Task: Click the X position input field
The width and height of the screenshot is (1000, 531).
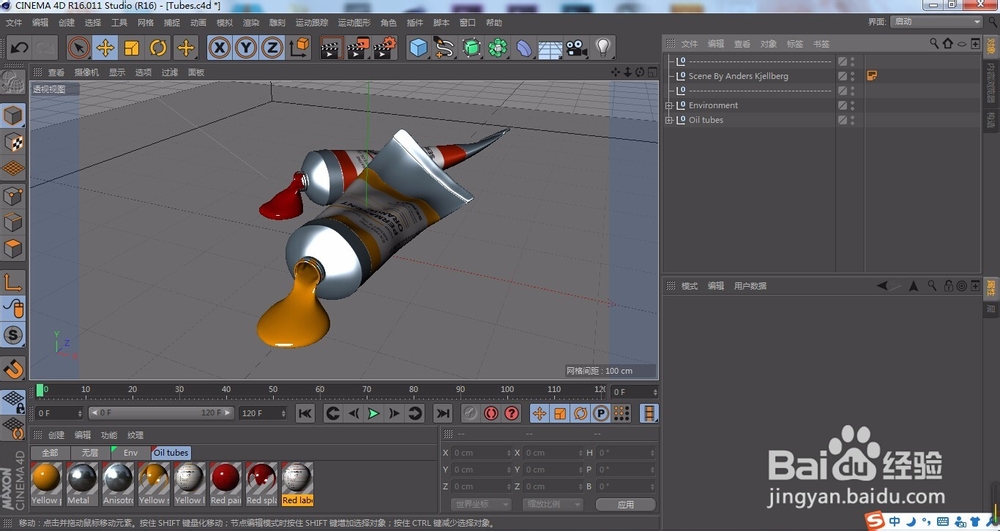Action: coord(482,453)
